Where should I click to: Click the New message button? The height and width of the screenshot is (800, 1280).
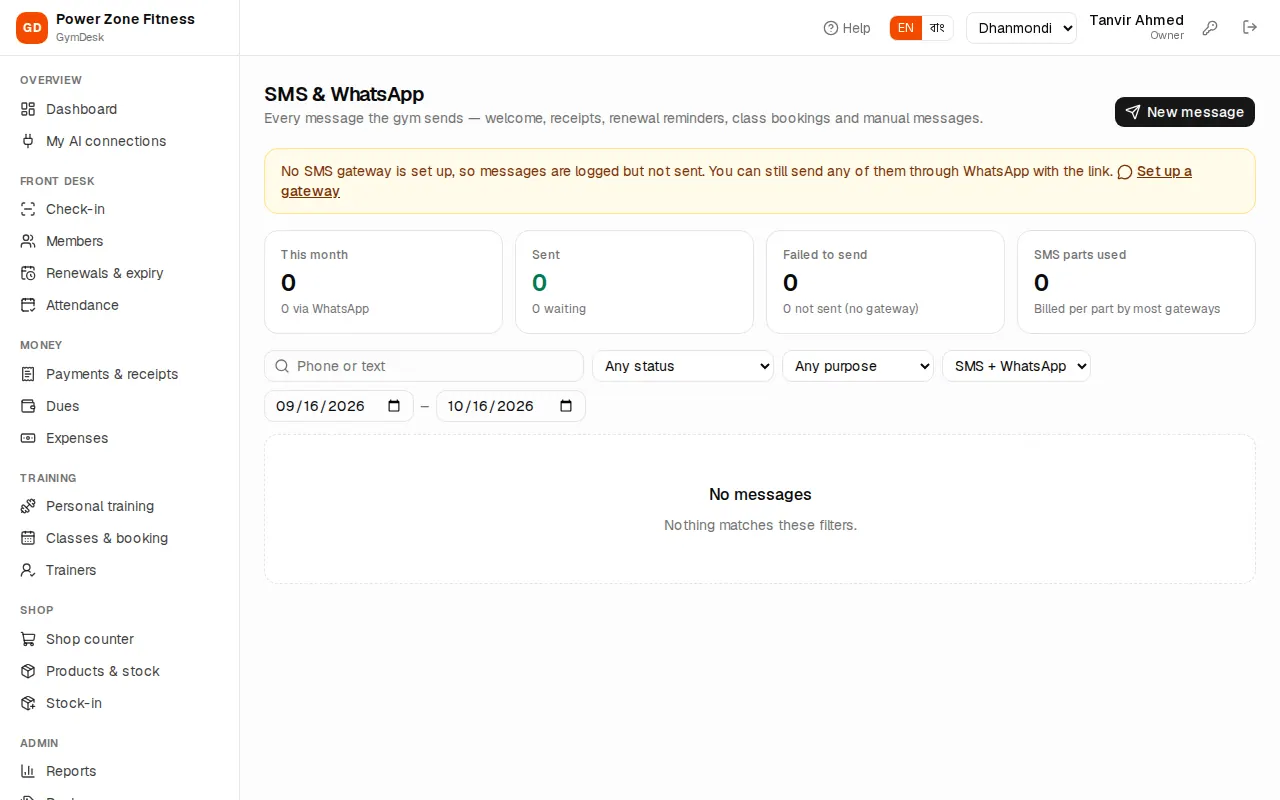tap(1185, 112)
